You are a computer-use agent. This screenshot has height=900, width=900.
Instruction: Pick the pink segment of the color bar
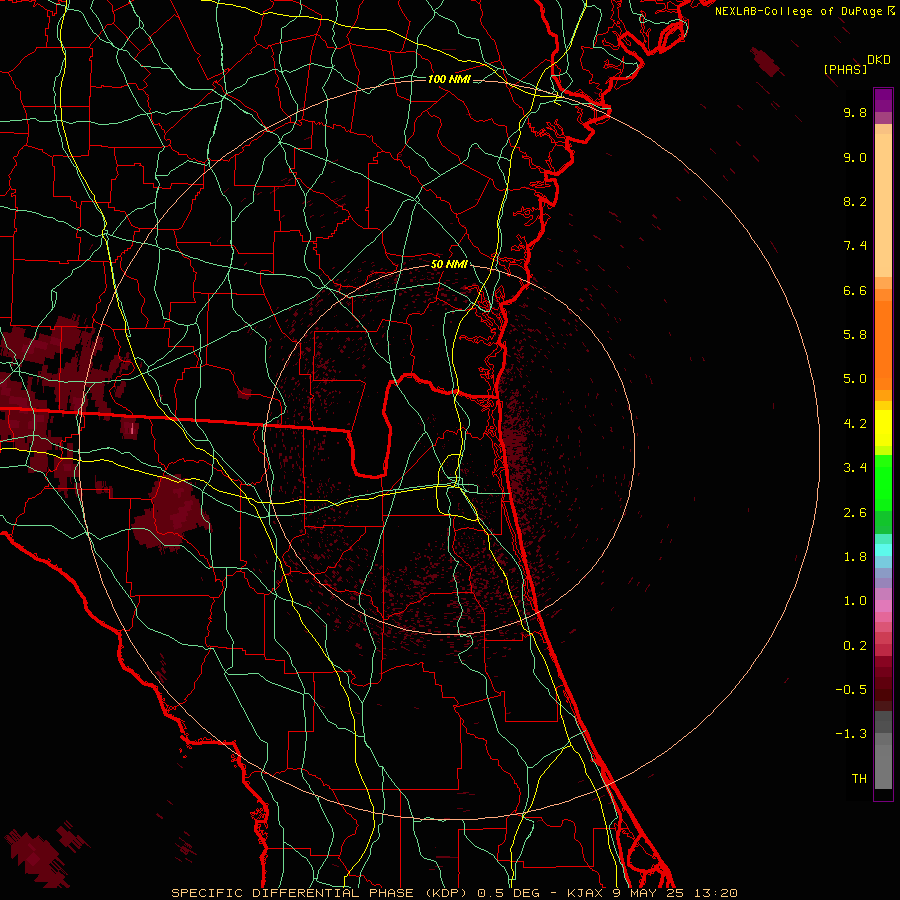pos(883,606)
